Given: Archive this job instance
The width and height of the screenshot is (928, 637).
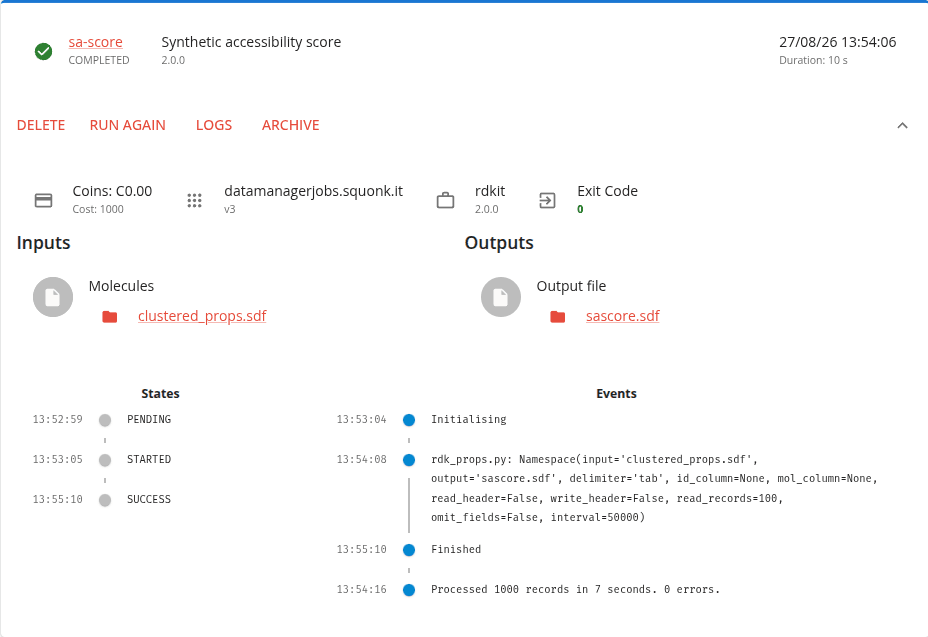Looking at the screenshot, I should pos(291,126).
